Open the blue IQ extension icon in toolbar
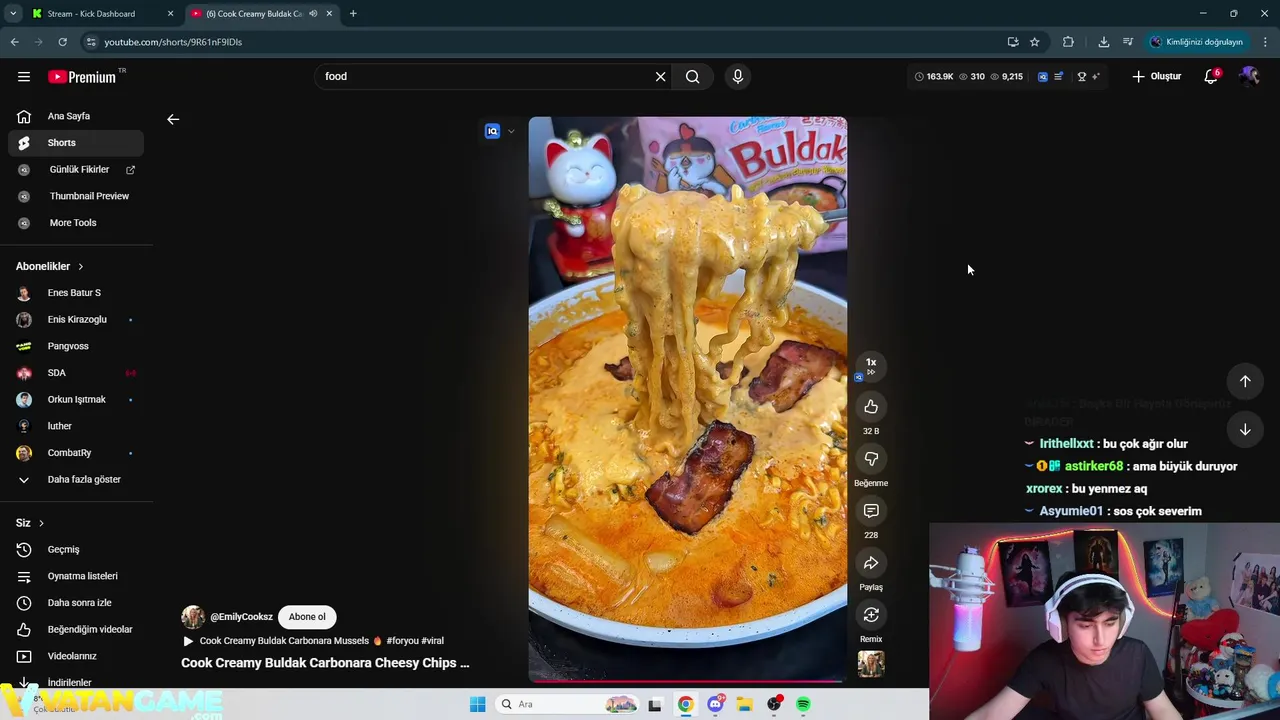The height and width of the screenshot is (720, 1280). (1043, 77)
